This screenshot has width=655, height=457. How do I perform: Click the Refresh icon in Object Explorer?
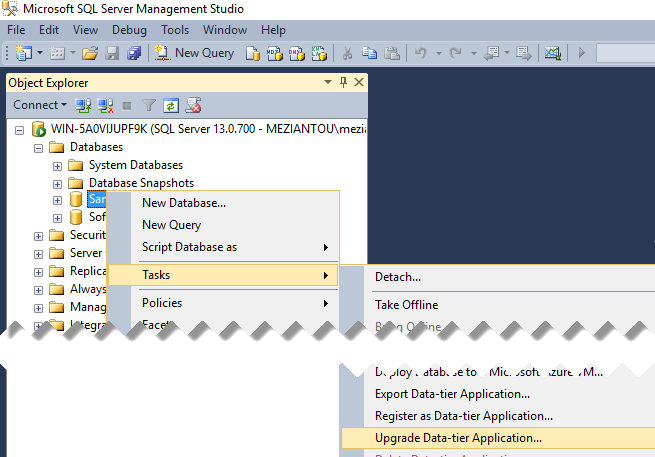click(x=171, y=105)
